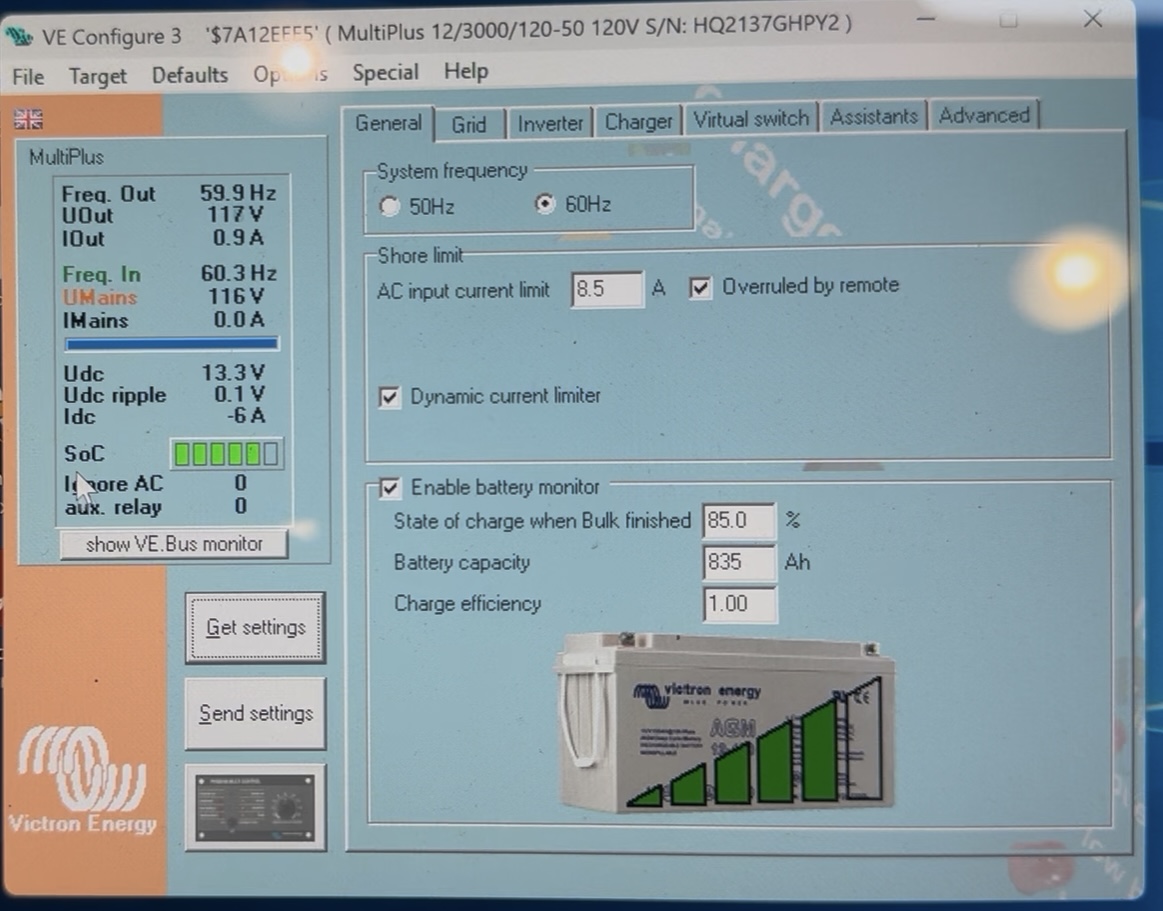Click the Send settings button

[255, 714]
